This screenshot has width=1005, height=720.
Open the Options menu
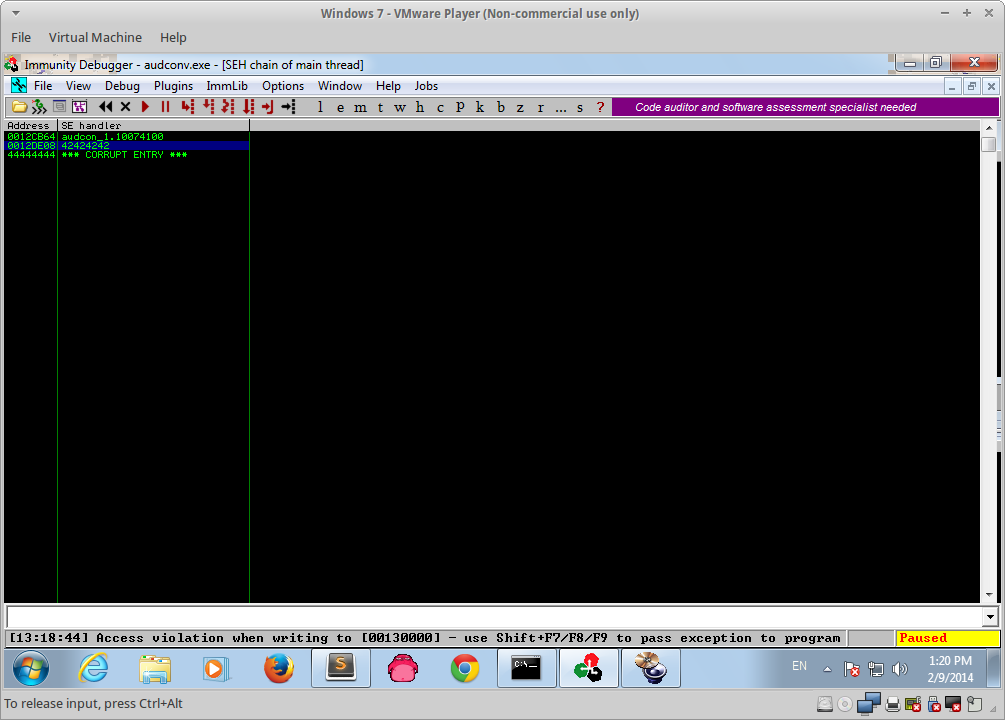click(283, 86)
